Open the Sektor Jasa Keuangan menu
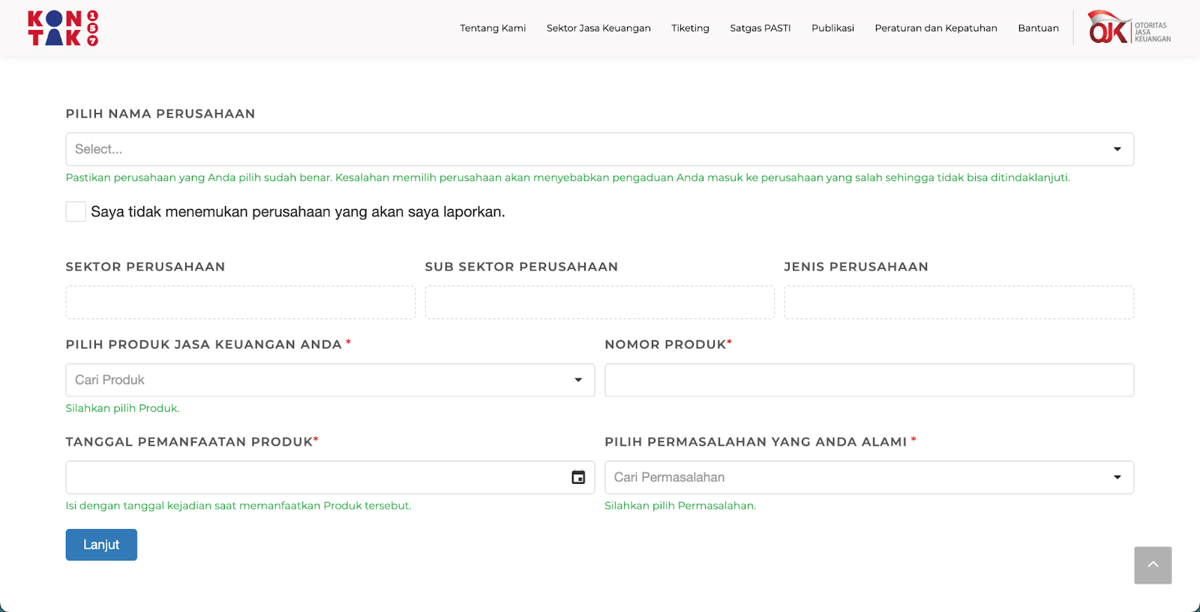 598,28
